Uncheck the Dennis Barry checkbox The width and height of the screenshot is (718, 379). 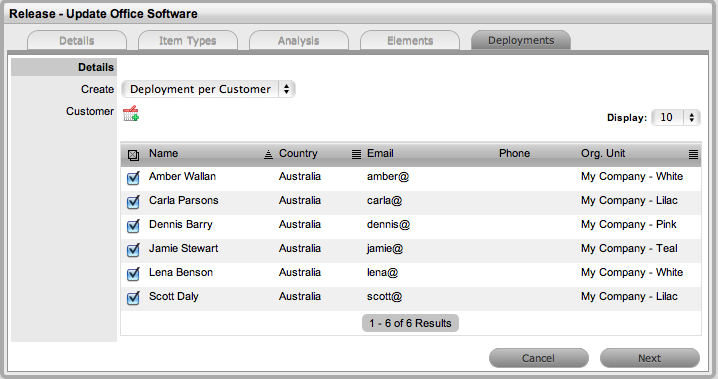click(133, 226)
